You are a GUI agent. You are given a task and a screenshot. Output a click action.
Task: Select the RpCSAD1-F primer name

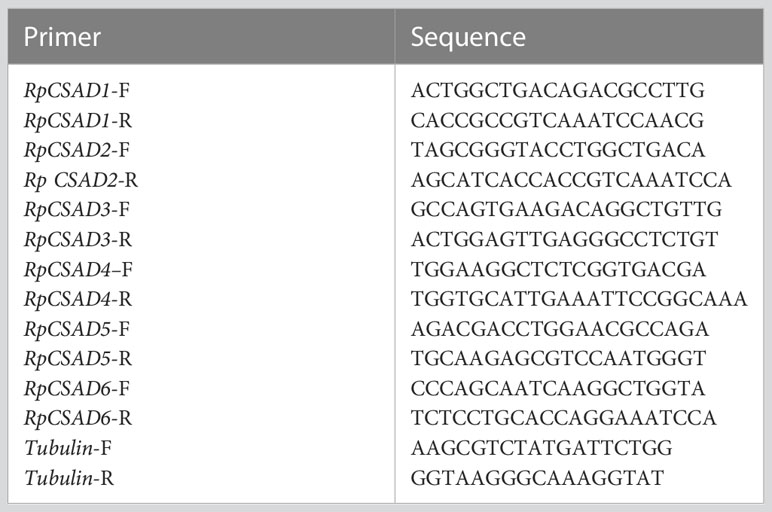(x=77, y=91)
